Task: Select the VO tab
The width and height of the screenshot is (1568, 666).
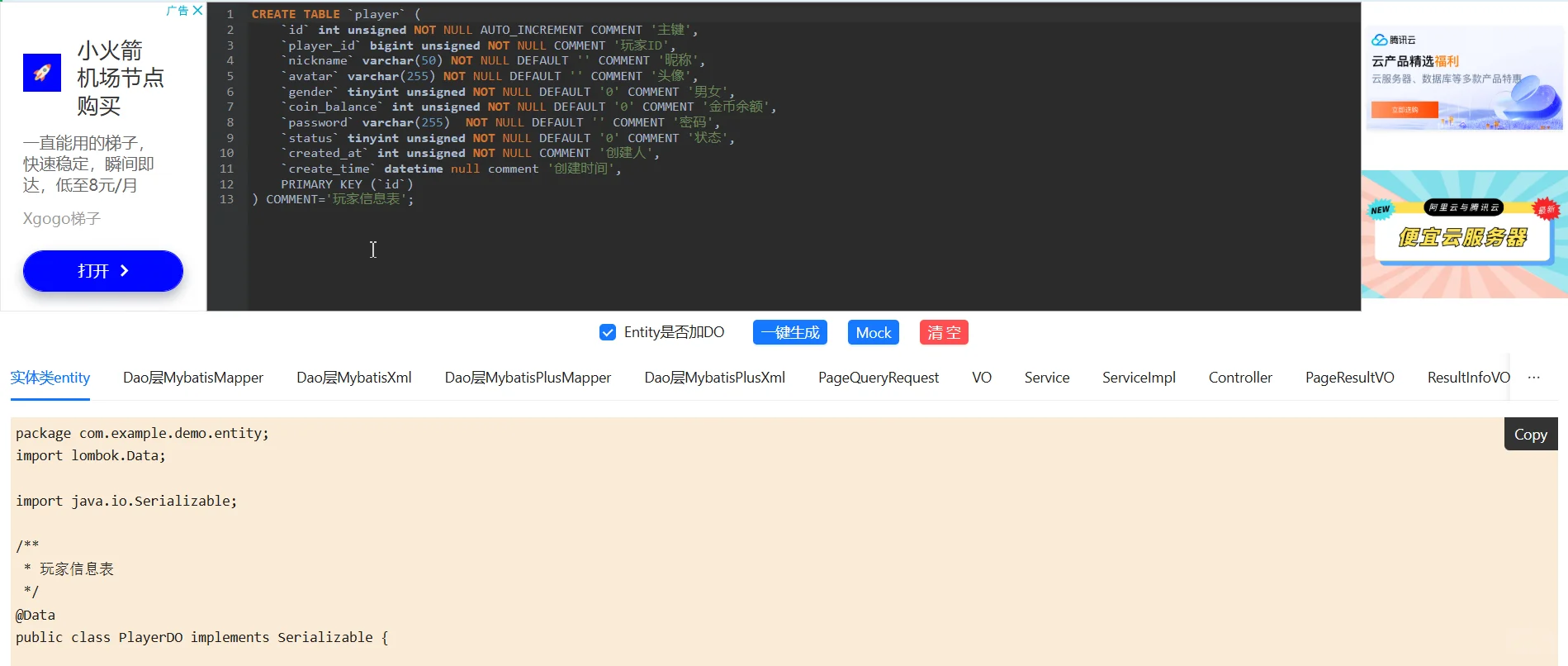Action: point(982,378)
